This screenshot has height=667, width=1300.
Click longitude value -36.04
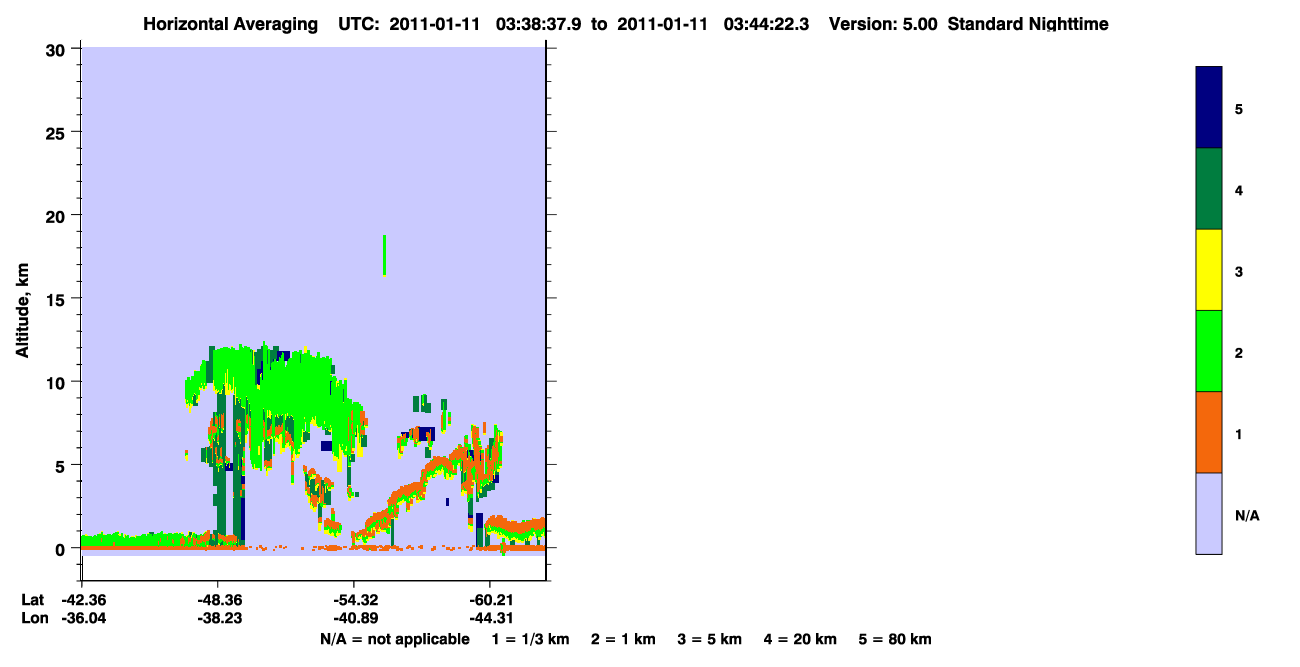pyautogui.click(x=82, y=618)
